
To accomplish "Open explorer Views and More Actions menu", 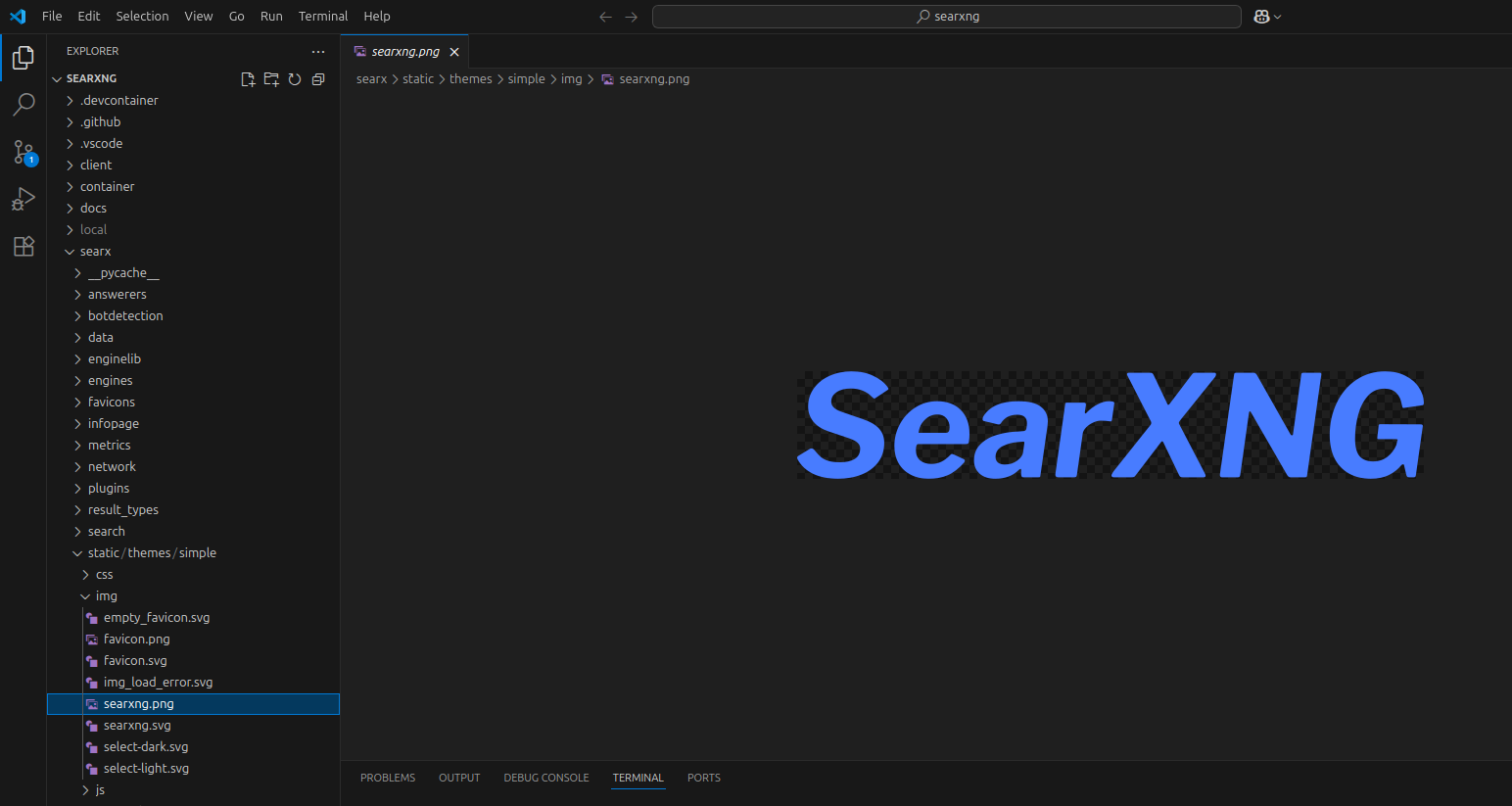I will pyautogui.click(x=318, y=51).
